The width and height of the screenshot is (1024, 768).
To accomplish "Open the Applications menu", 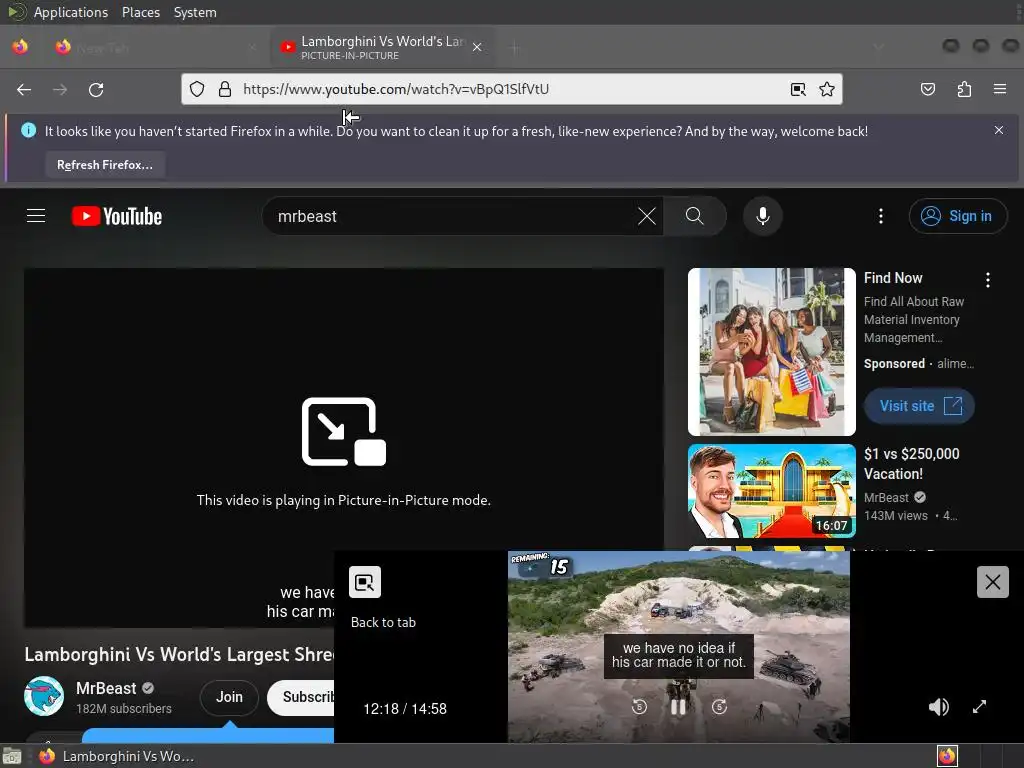I will pyautogui.click(x=71, y=12).
